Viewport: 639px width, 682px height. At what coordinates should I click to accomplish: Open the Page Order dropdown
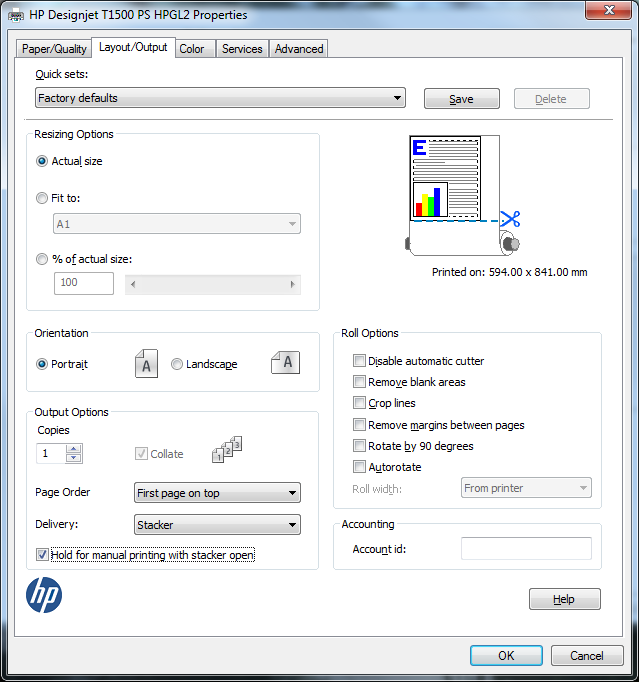click(217, 493)
